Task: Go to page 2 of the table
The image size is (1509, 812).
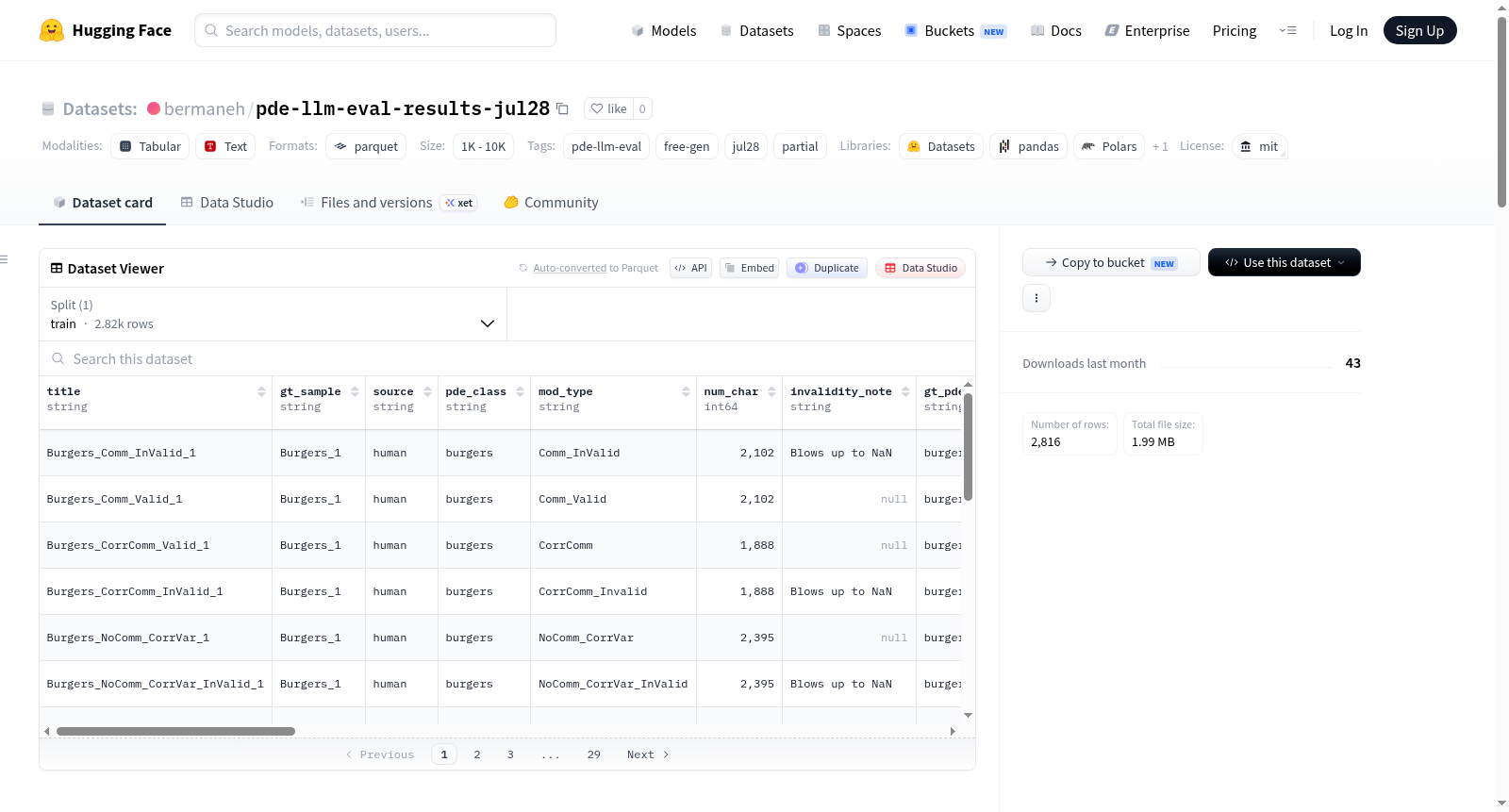Action: pyautogui.click(x=477, y=754)
